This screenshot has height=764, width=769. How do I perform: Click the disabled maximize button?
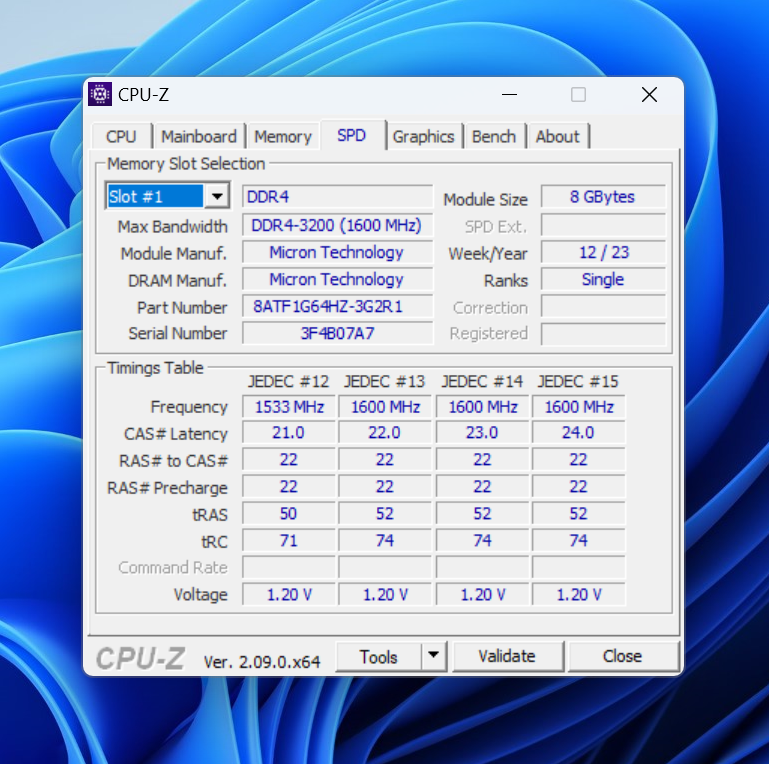tap(578, 95)
